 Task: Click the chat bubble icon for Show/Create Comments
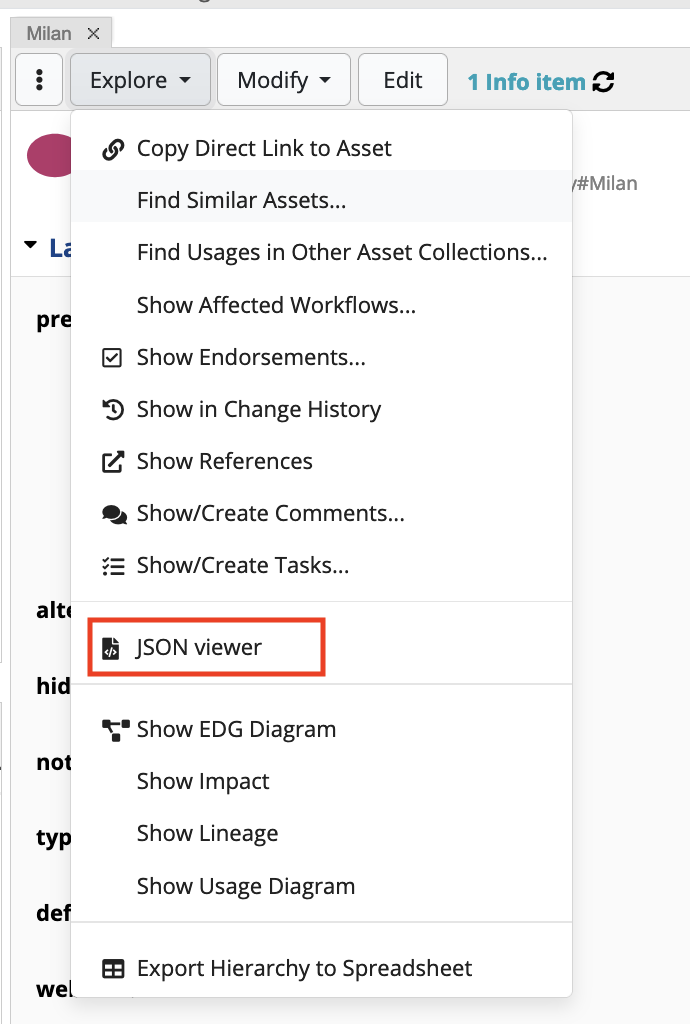112,512
